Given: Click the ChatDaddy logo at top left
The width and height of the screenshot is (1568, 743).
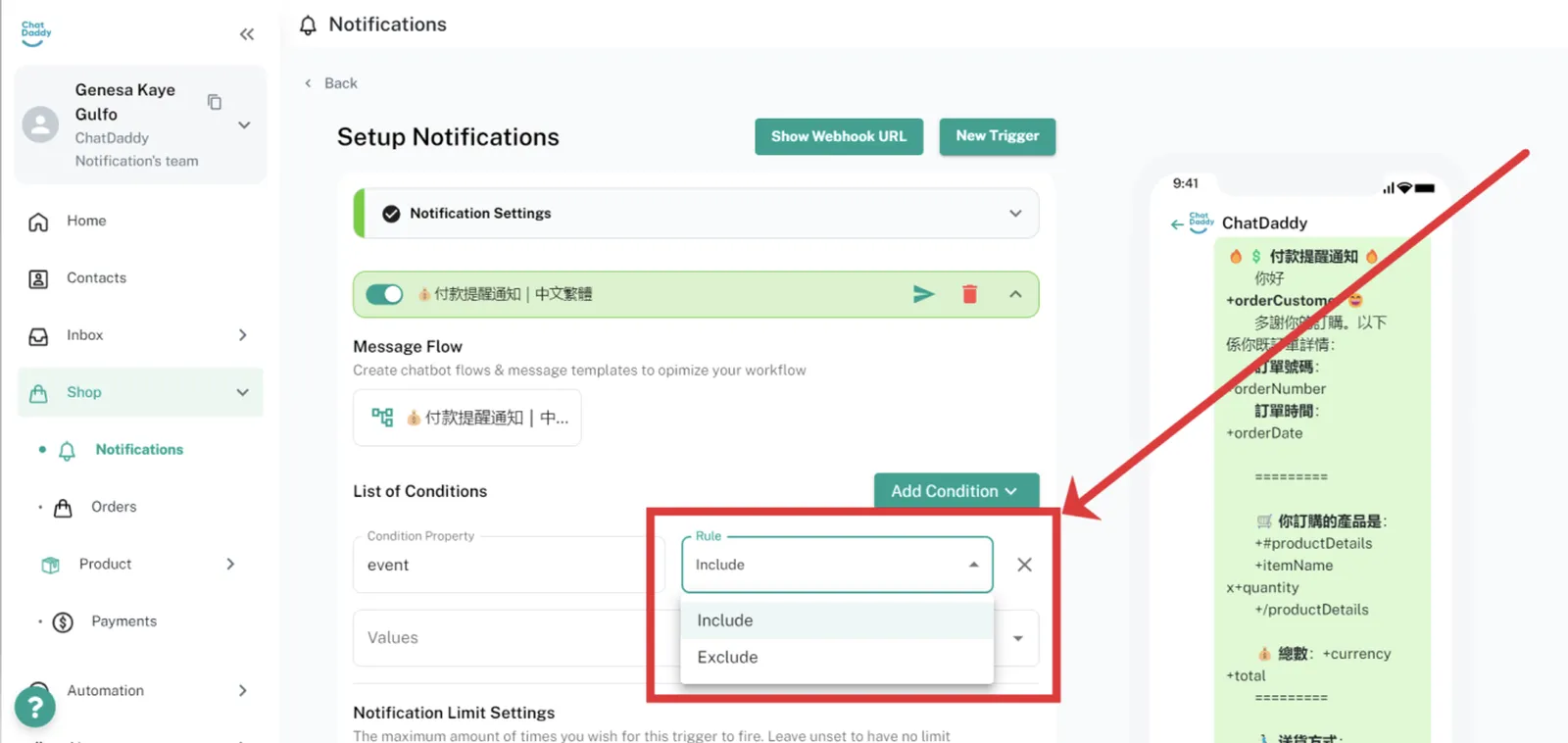Looking at the screenshot, I should pos(36,33).
